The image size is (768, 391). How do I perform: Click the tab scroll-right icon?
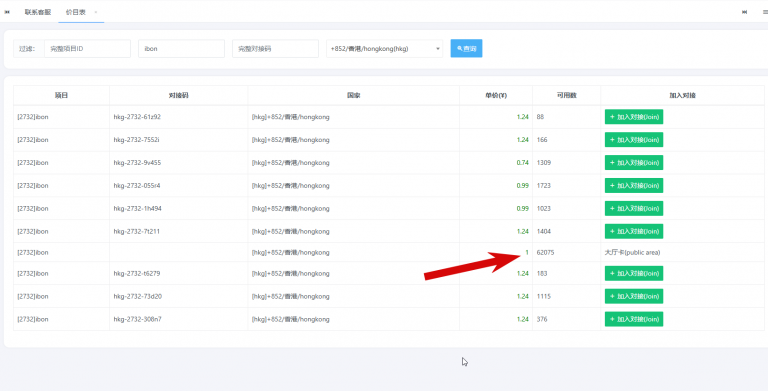[x=744, y=12]
